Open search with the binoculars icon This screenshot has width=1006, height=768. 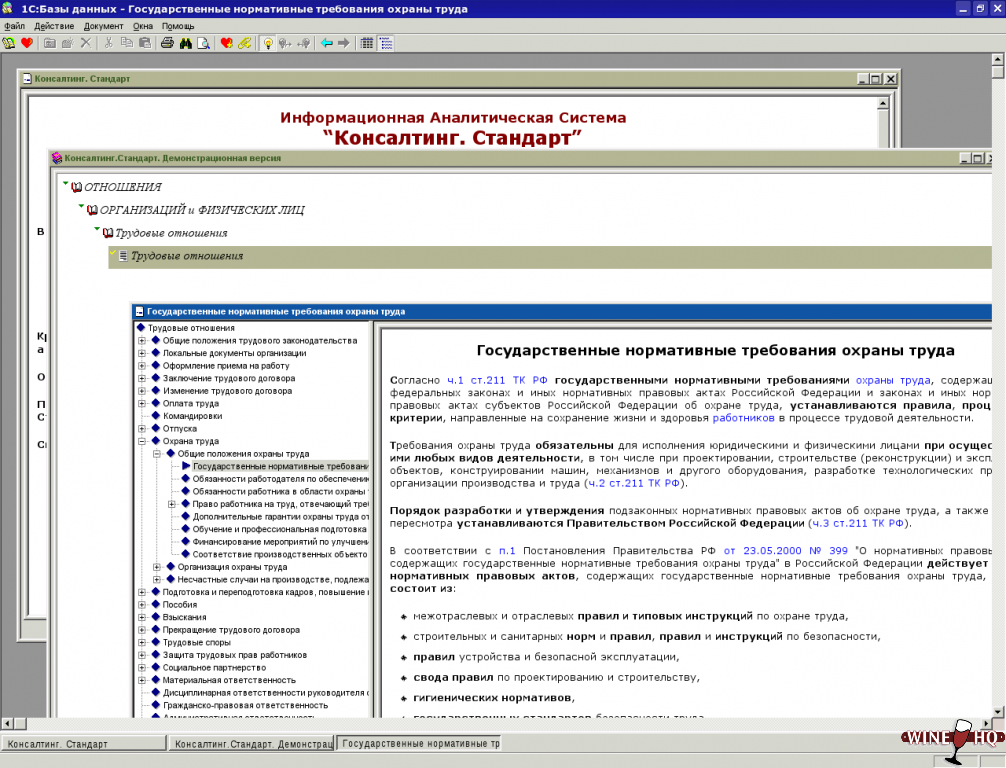[185, 43]
